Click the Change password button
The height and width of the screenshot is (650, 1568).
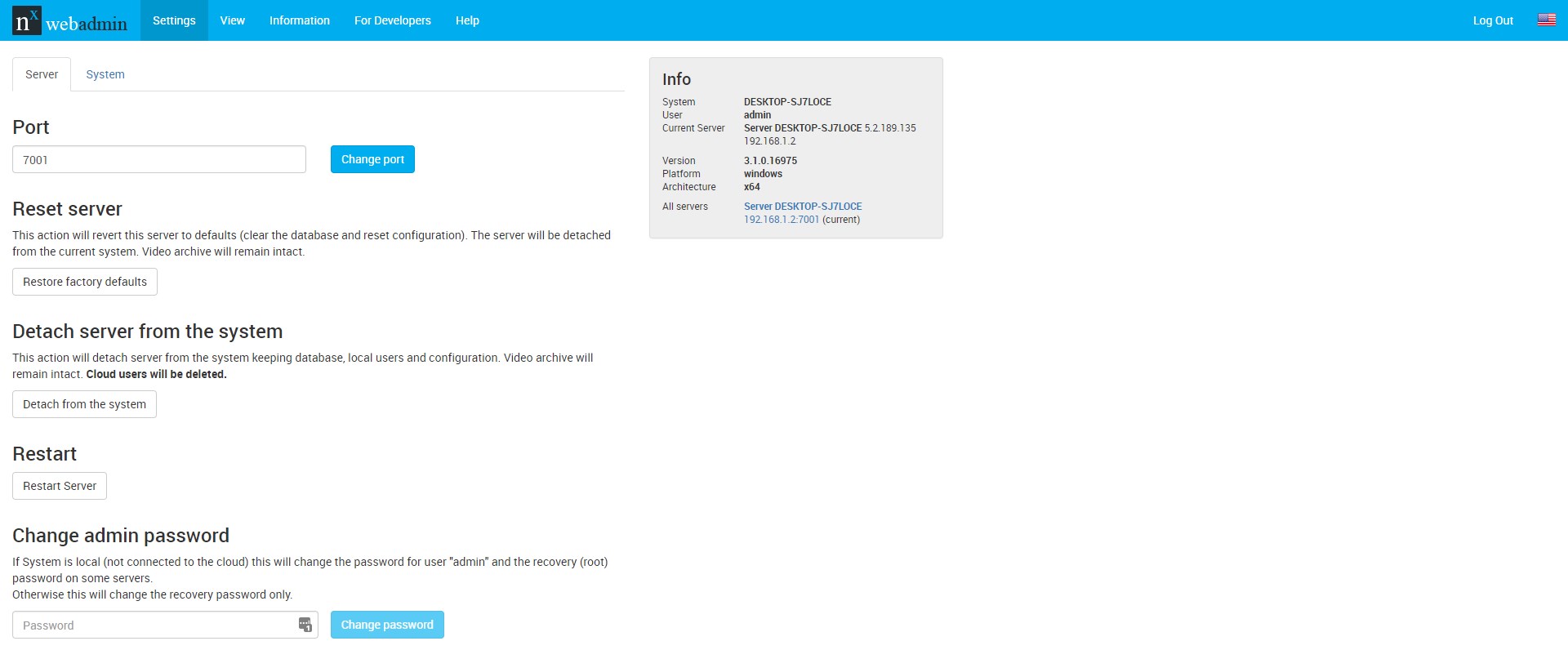point(387,625)
